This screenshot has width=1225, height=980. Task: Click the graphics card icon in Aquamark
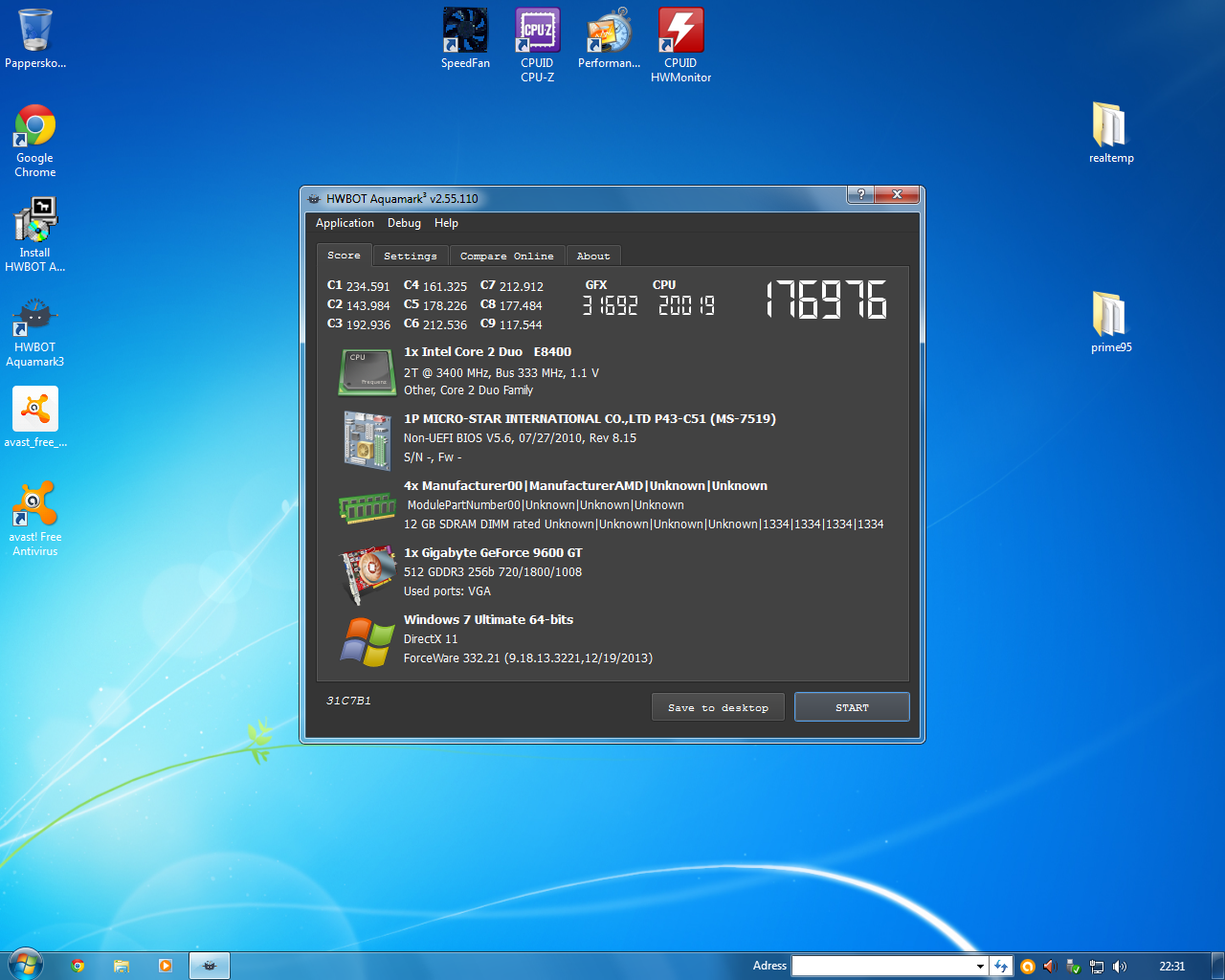click(x=369, y=574)
